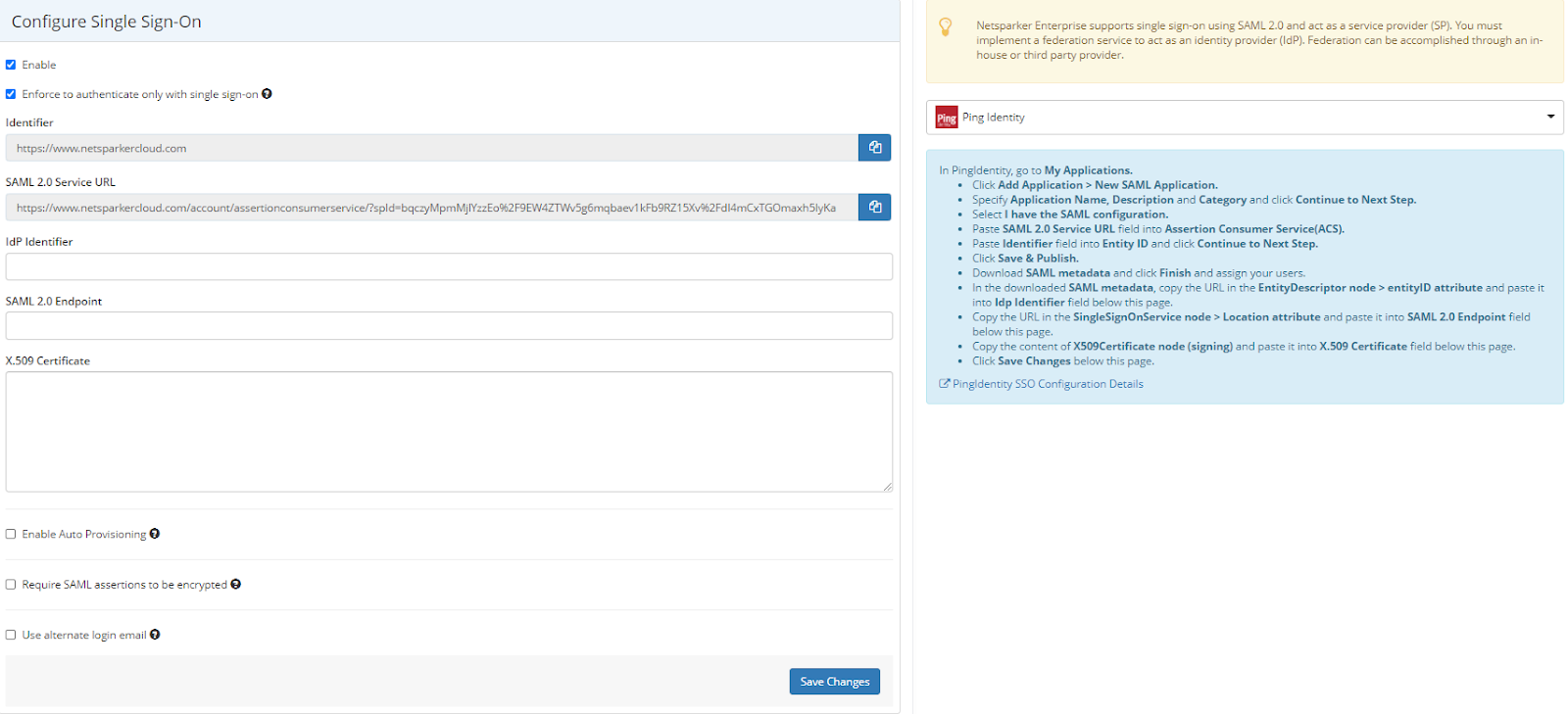Copy the Identifier URL to clipboard
The width and height of the screenshot is (1568, 714).
(x=874, y=148)
